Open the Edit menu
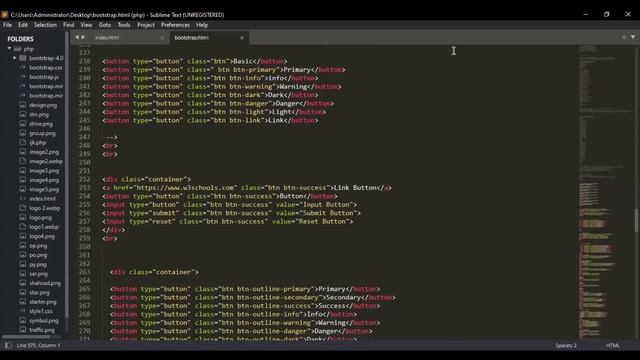The height and width of the screenshot is (360, 640). click(23, 25)
